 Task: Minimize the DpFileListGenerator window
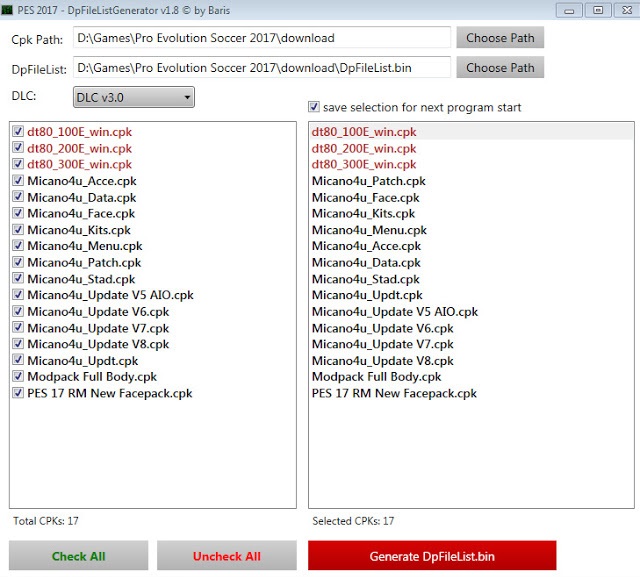click(x=569, y=10)
